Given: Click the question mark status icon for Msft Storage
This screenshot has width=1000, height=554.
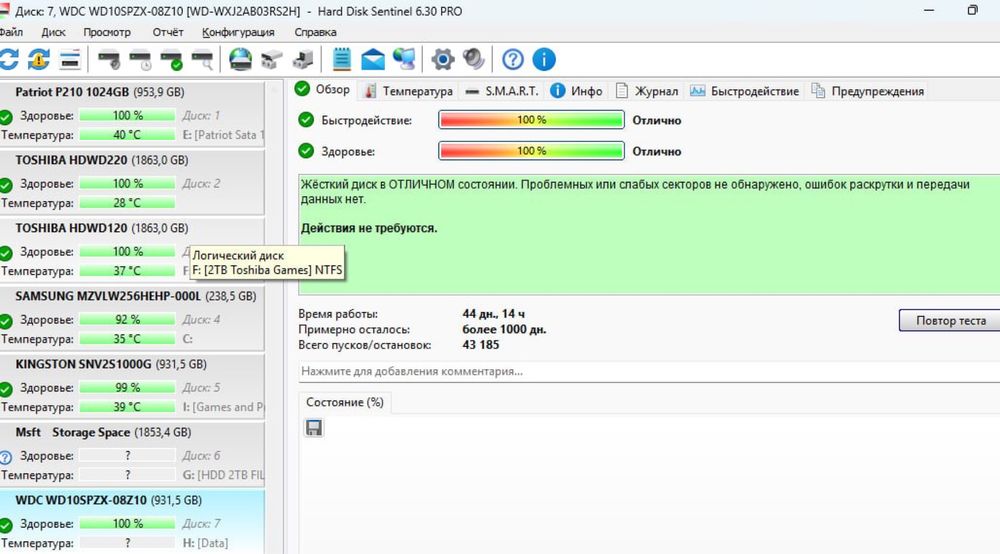Looking at the screenshot, I should tap(6, 456).
